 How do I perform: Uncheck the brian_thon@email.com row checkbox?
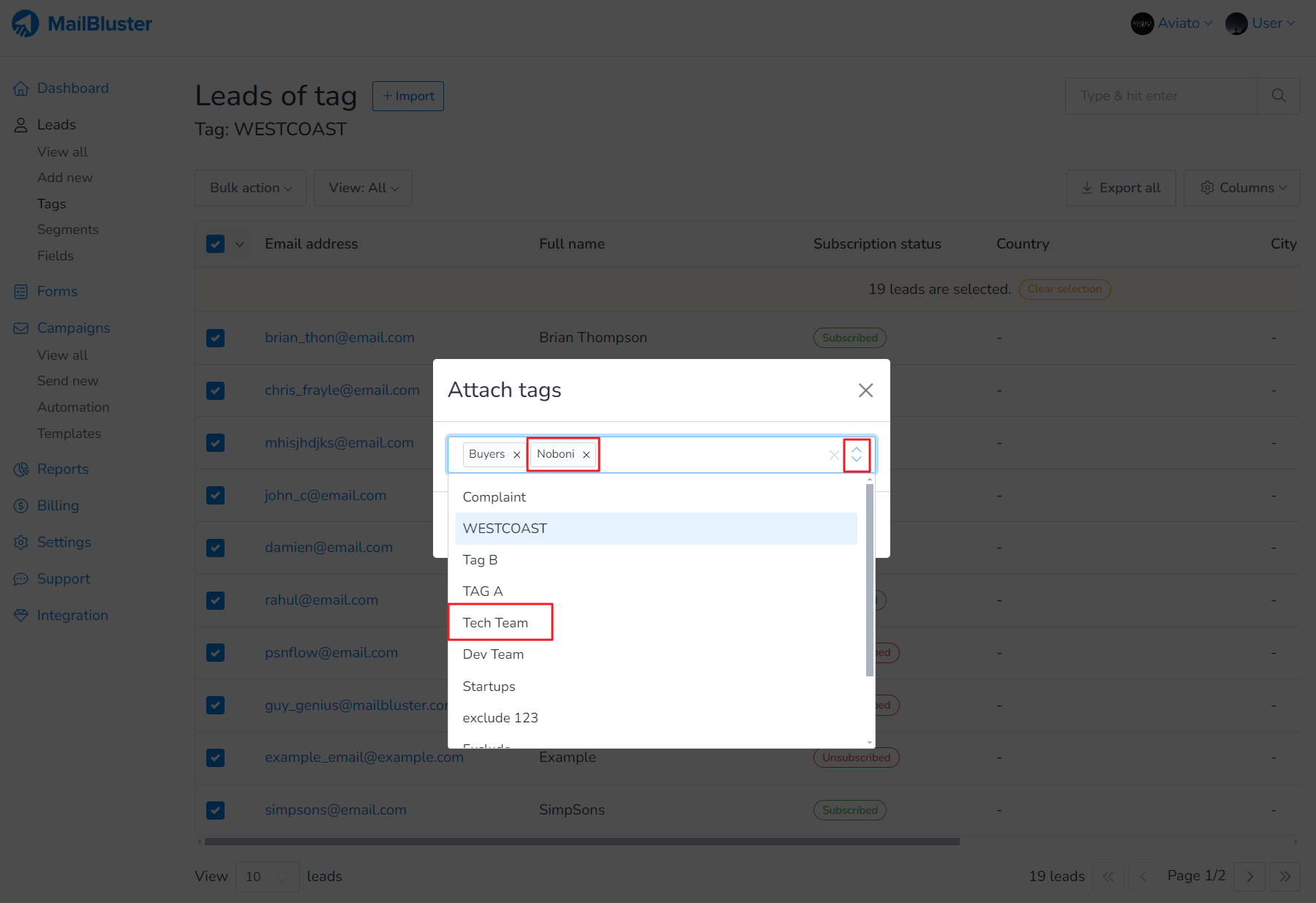pos(215,338)
